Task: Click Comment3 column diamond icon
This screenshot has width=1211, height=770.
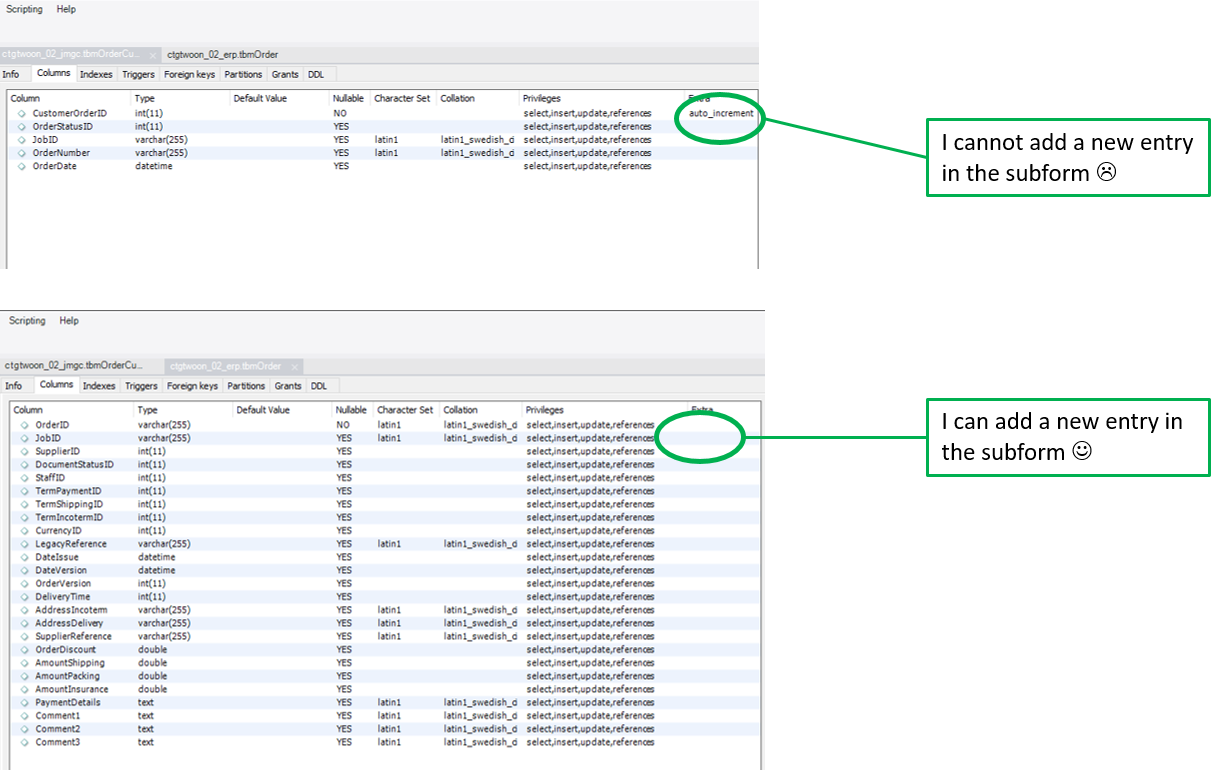Action: [25, 742]
